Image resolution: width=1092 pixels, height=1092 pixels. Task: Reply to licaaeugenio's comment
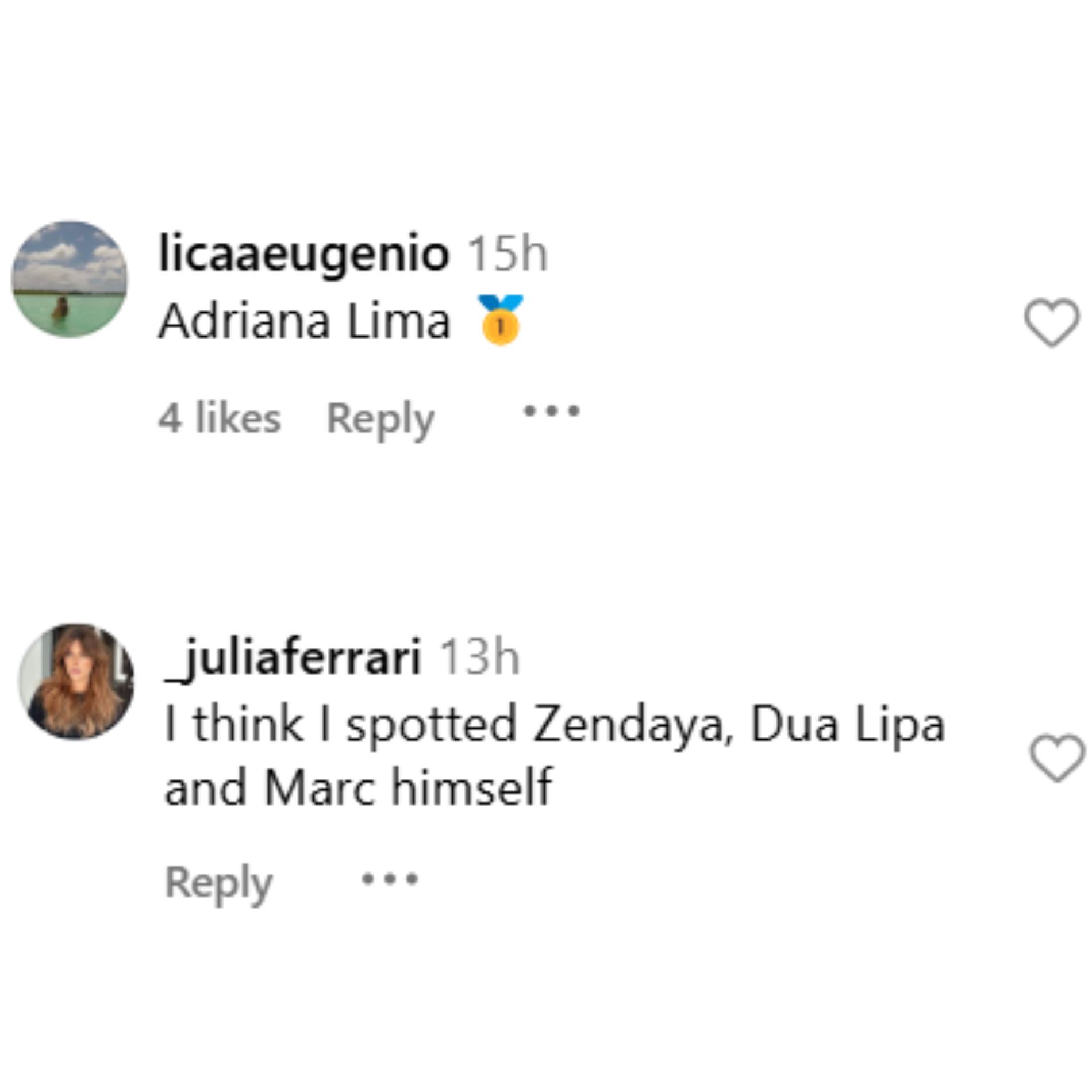(x=380, y=420)
